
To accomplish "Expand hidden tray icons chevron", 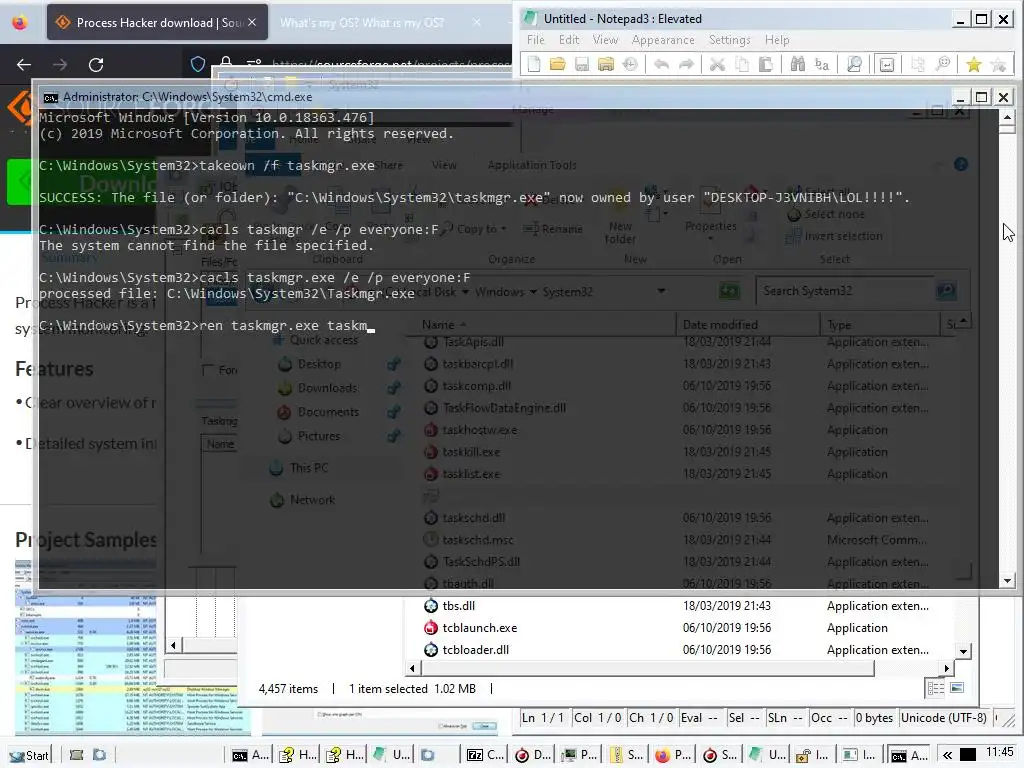I will (948, 756).
